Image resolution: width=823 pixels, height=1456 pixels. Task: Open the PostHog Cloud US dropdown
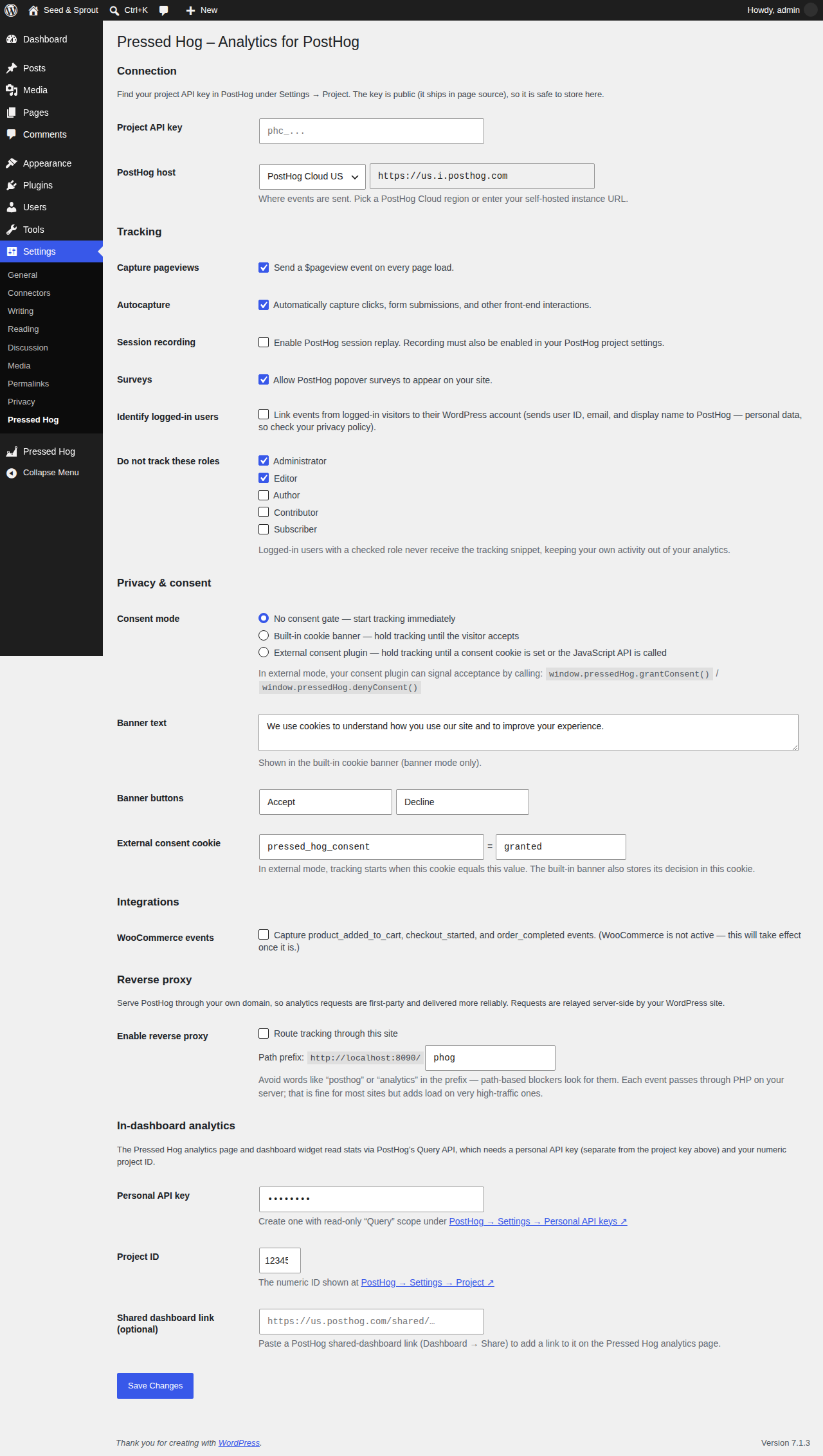click(x=312, y=177)
